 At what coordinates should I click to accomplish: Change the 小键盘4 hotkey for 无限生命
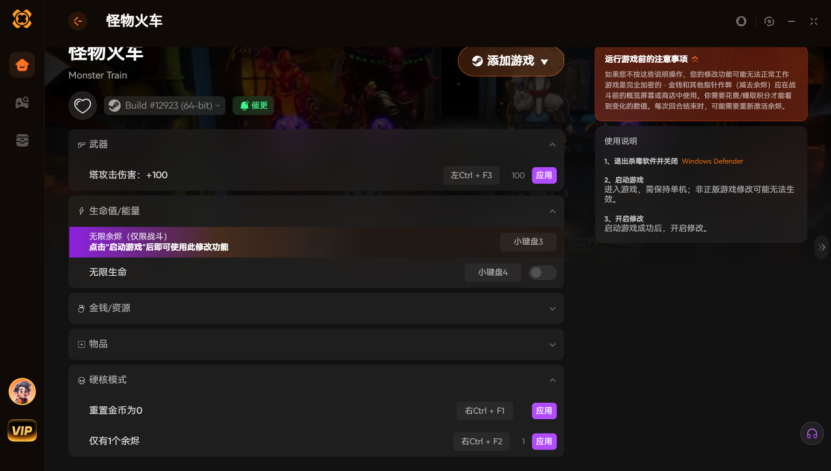[492, 272]
